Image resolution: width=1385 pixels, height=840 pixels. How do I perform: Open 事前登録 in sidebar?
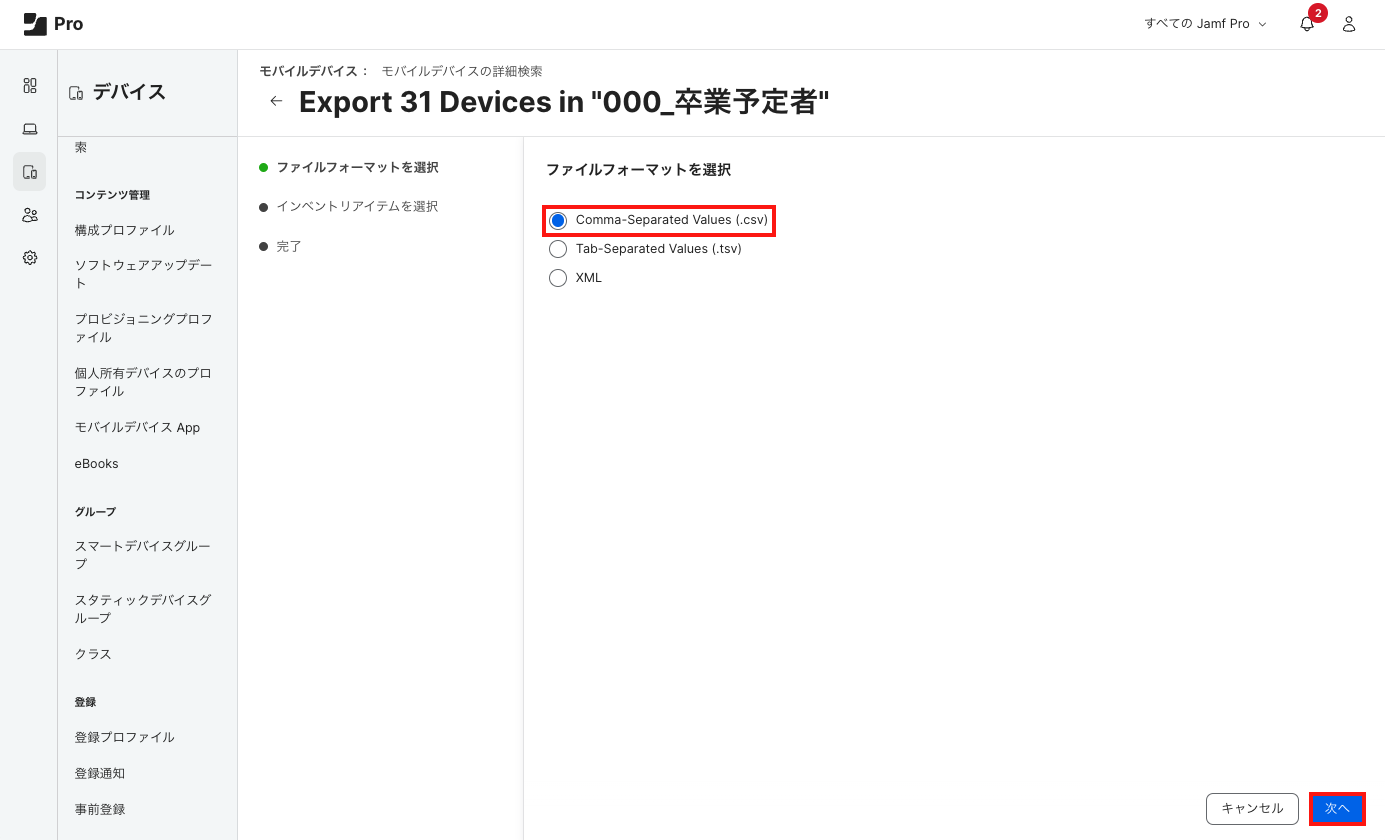pyautogui.click(x=100, y=809)
